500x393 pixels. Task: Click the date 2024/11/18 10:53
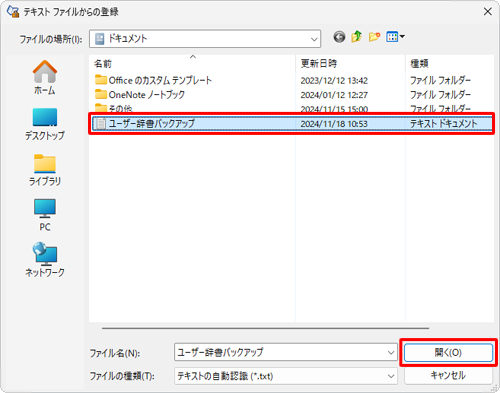[x=334, y=124]
